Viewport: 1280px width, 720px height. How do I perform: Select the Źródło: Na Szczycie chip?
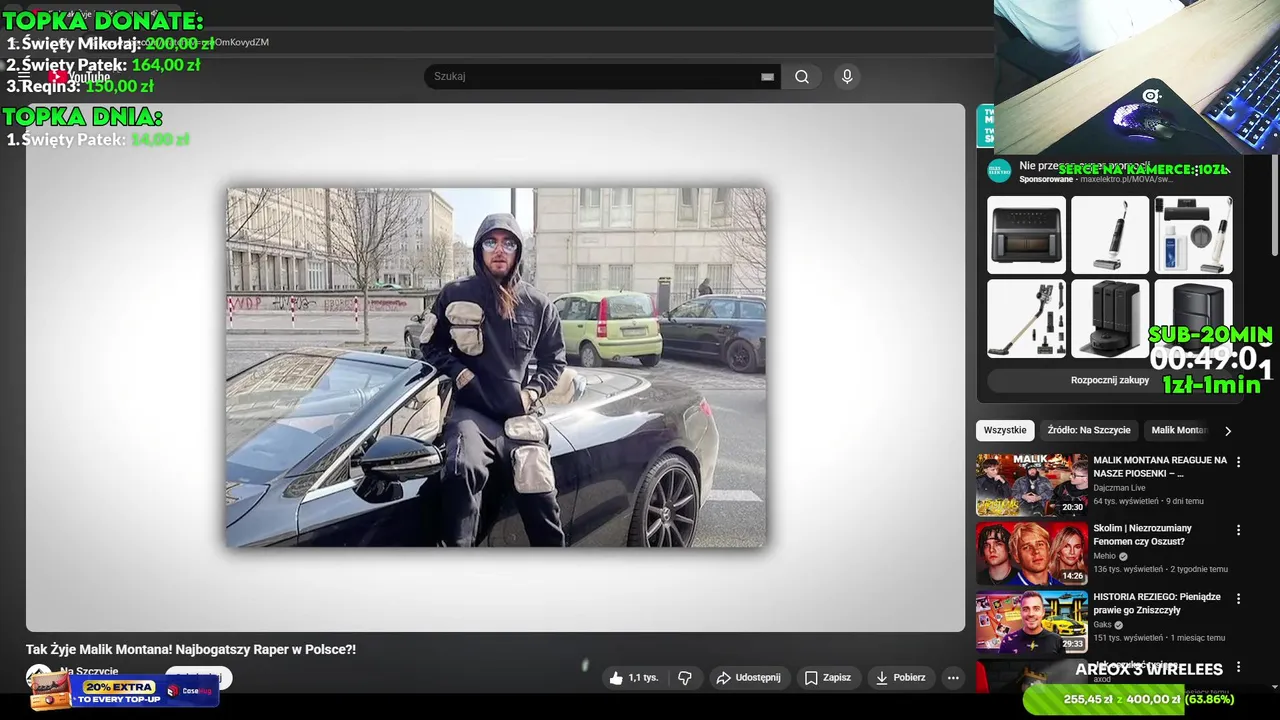(x=1089, y=430)
